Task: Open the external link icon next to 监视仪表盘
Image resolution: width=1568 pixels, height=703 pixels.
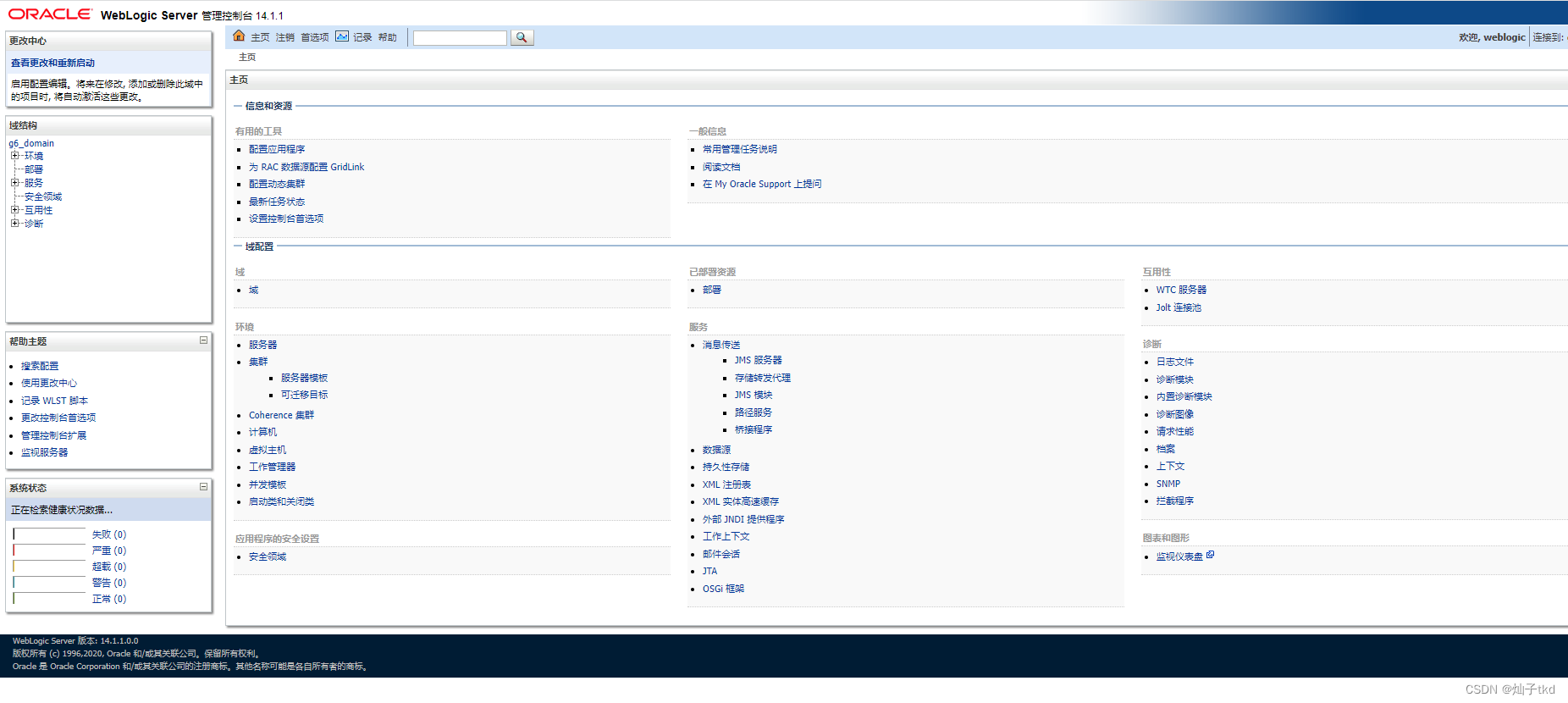Action: (1211, 555)
